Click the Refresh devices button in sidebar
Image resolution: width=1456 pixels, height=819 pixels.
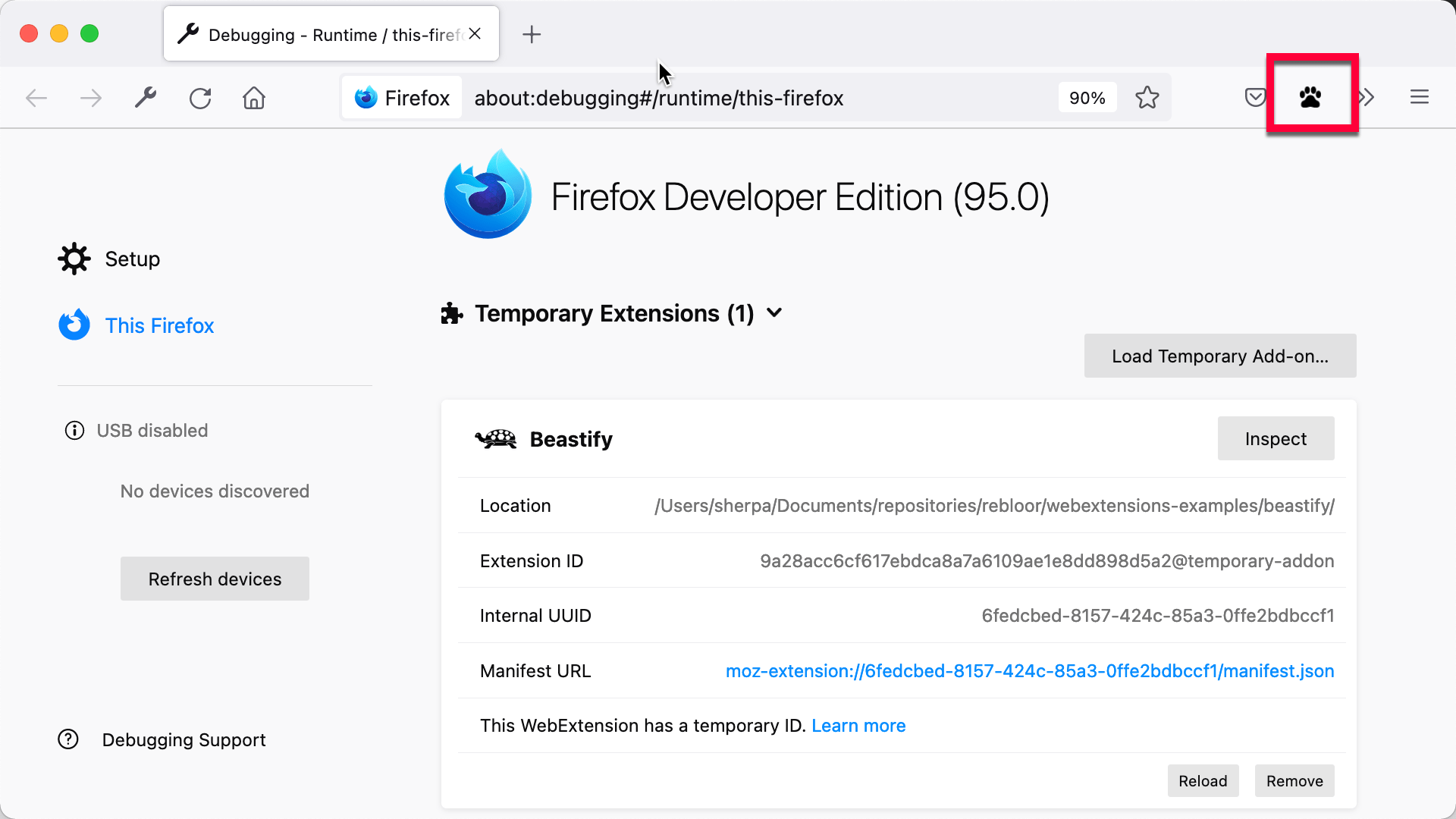tap(214, 578)
